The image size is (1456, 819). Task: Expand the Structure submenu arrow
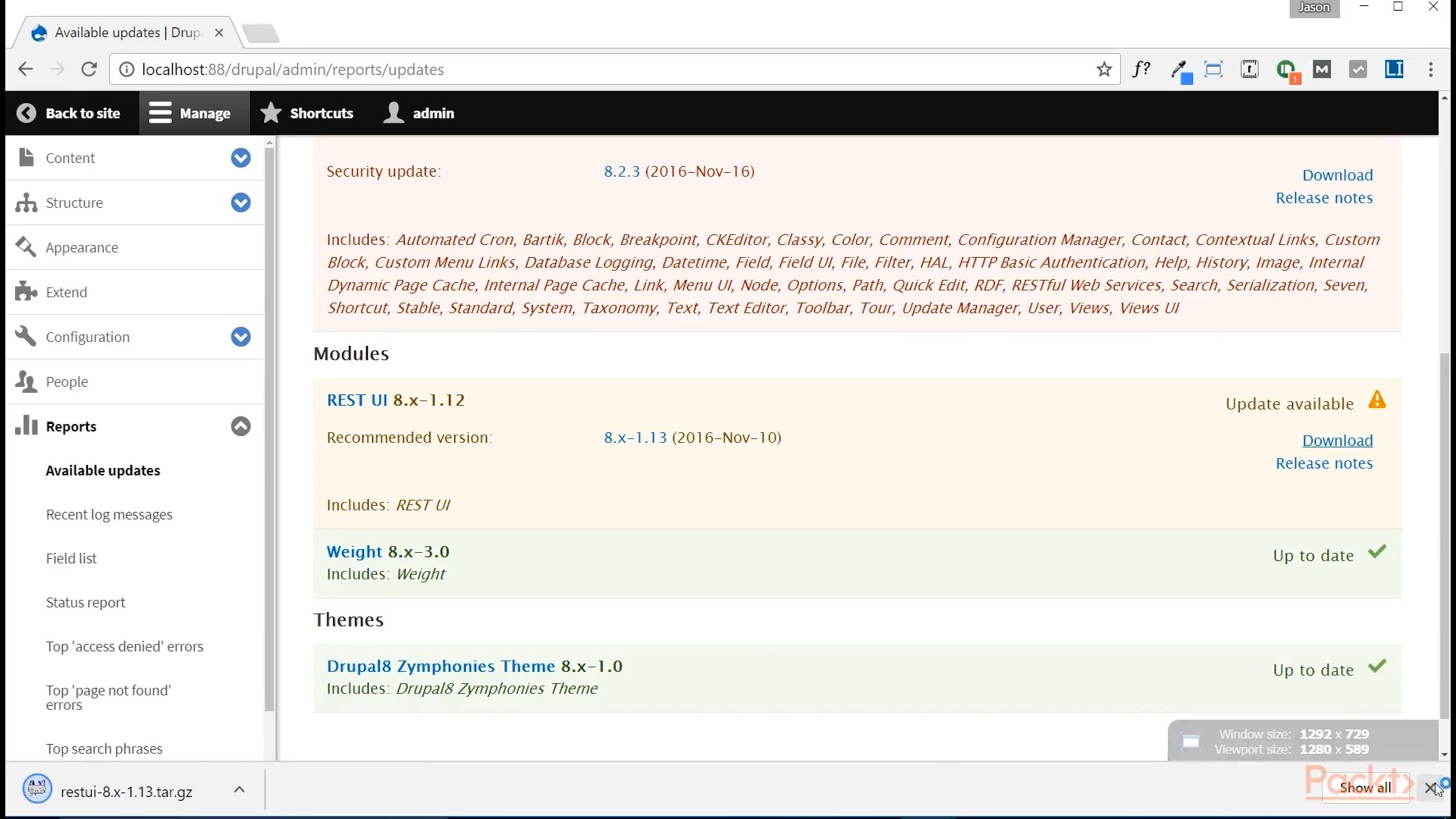240,202
